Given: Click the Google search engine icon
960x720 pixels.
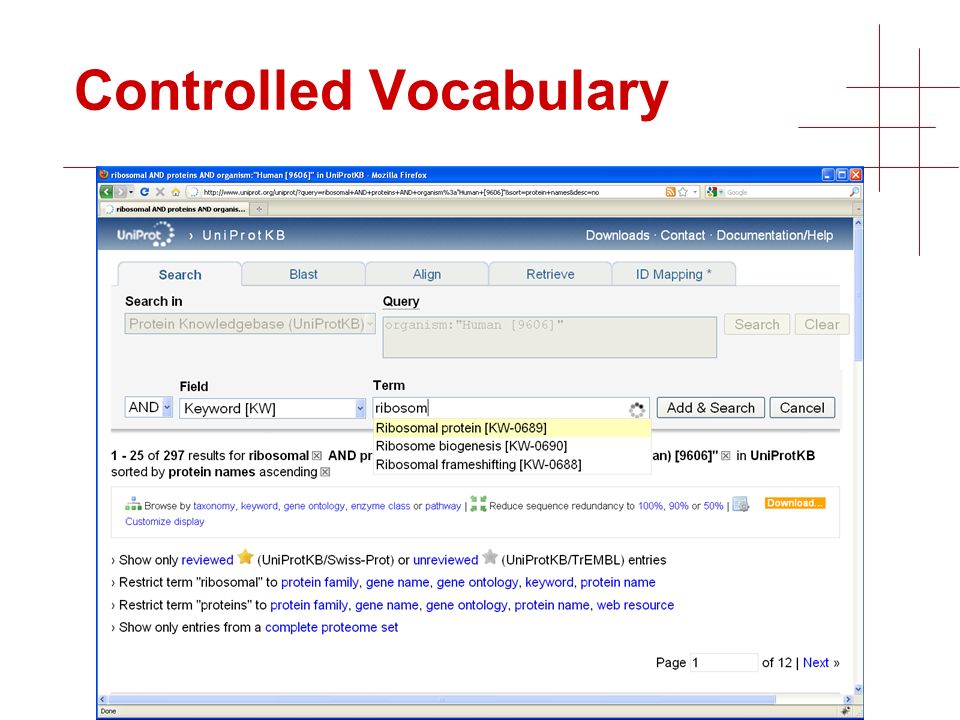Looking at the screenshot, I should [711, 192].
